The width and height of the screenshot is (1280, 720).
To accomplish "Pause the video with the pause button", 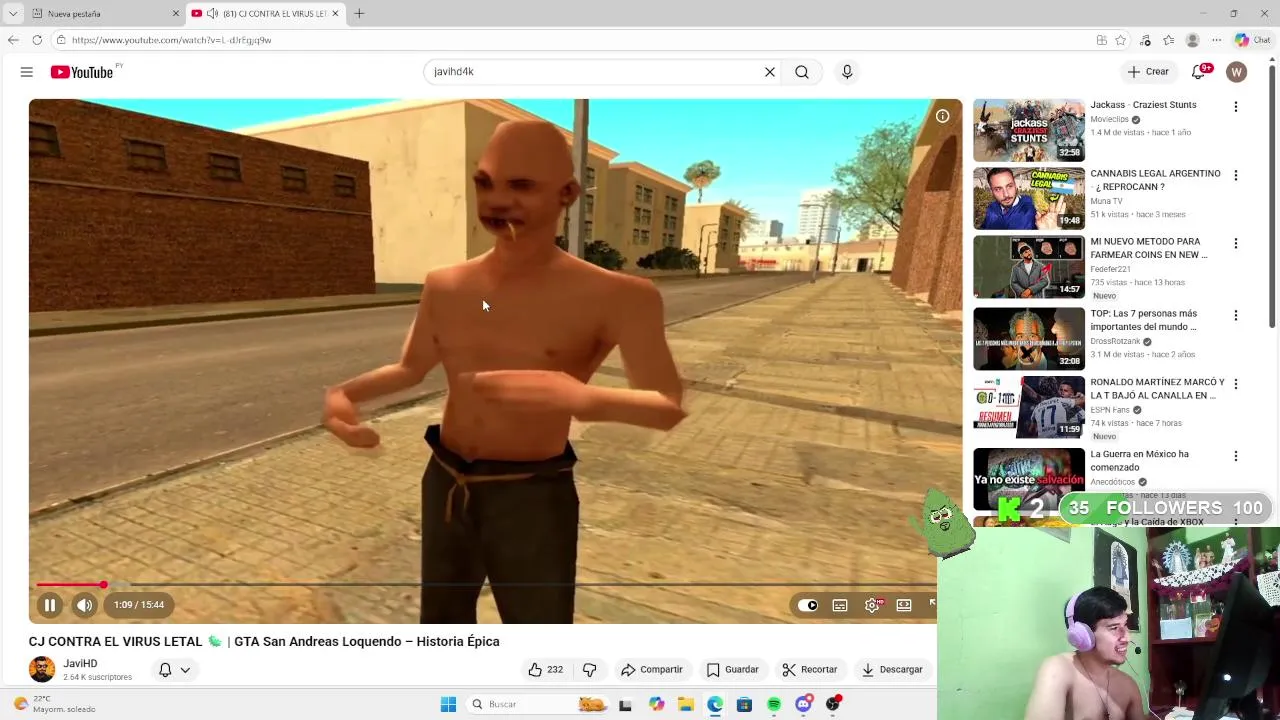I will coord(49,605).
